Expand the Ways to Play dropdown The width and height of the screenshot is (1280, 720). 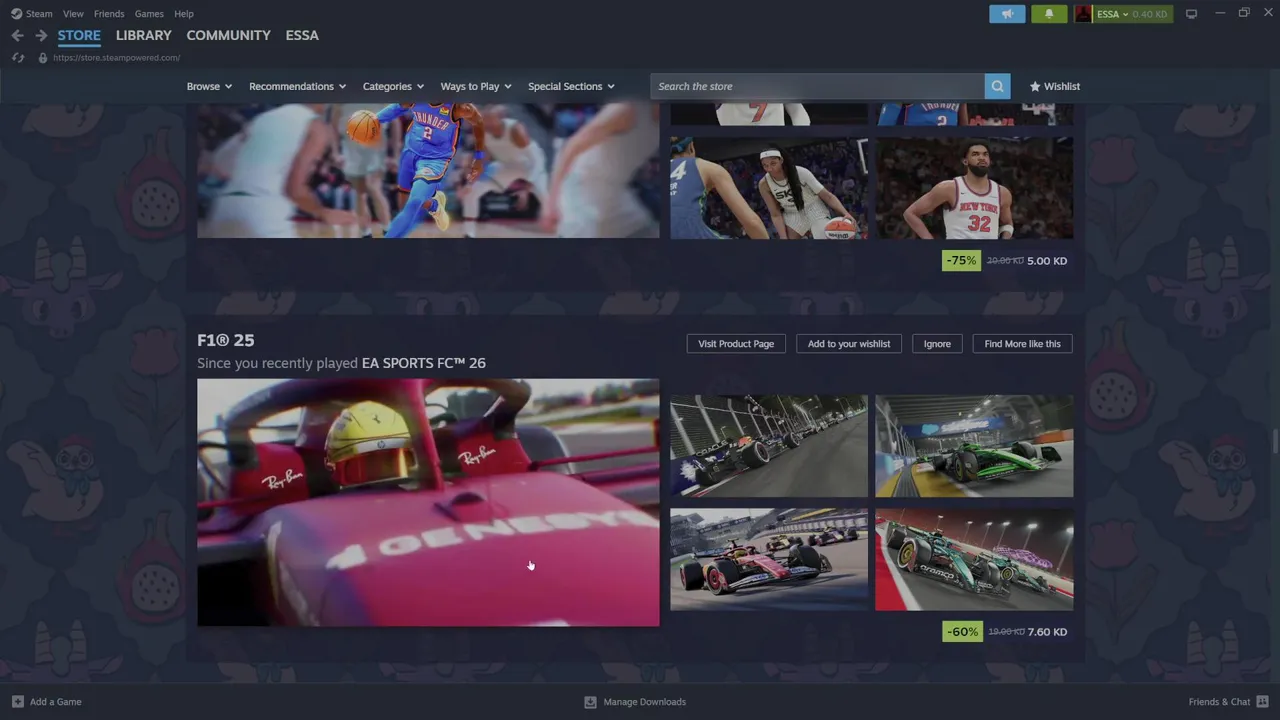coord(476,86)
